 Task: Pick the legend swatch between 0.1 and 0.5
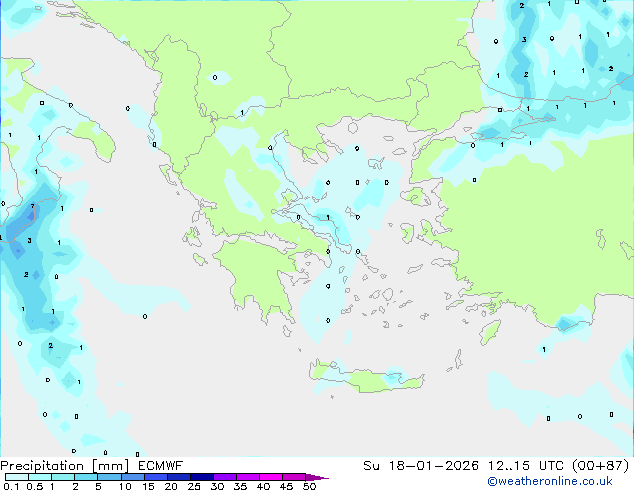click(x=17, y=477)
